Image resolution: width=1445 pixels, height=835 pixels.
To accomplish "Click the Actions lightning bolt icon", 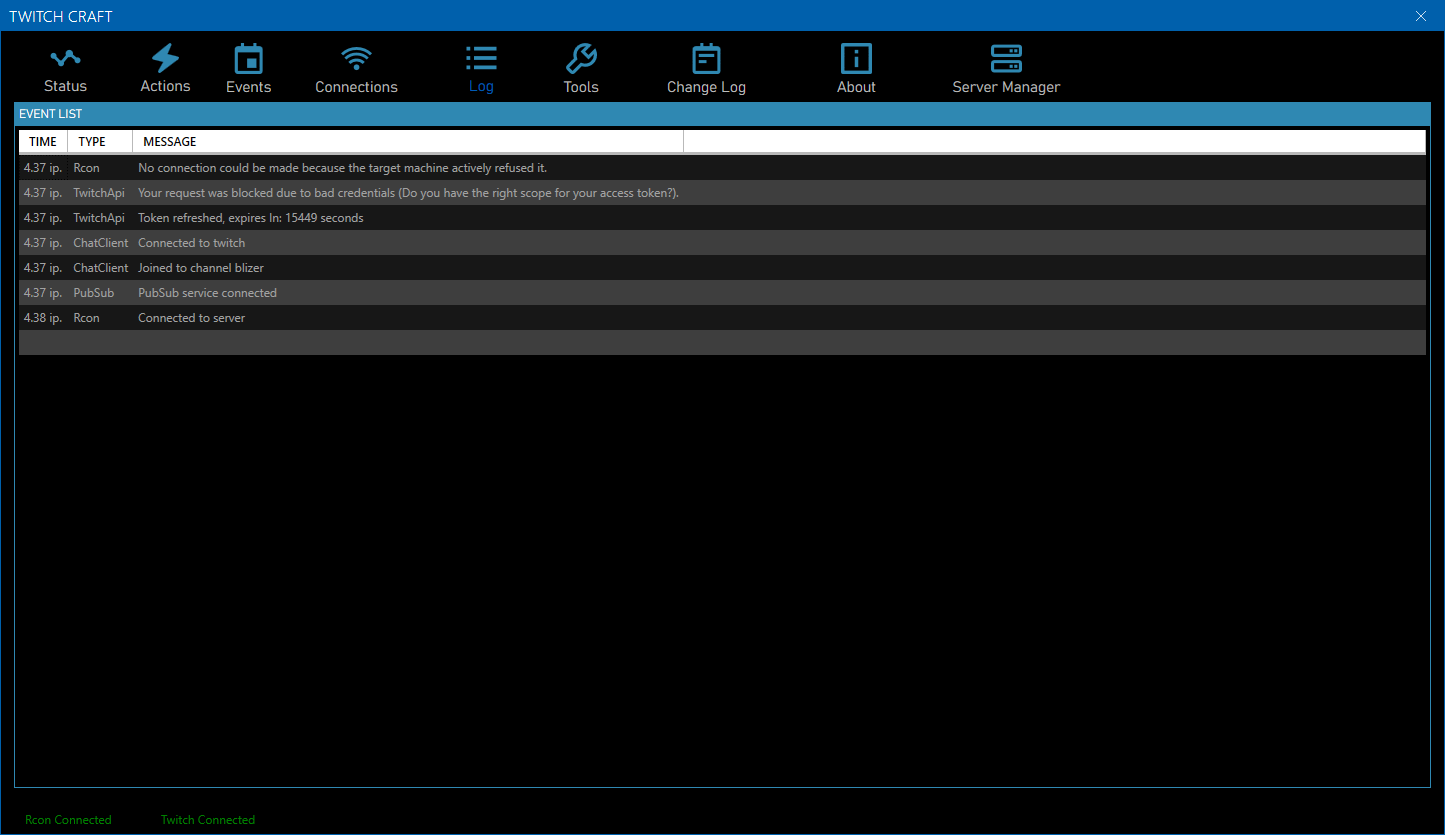I will tap(165, 58).
